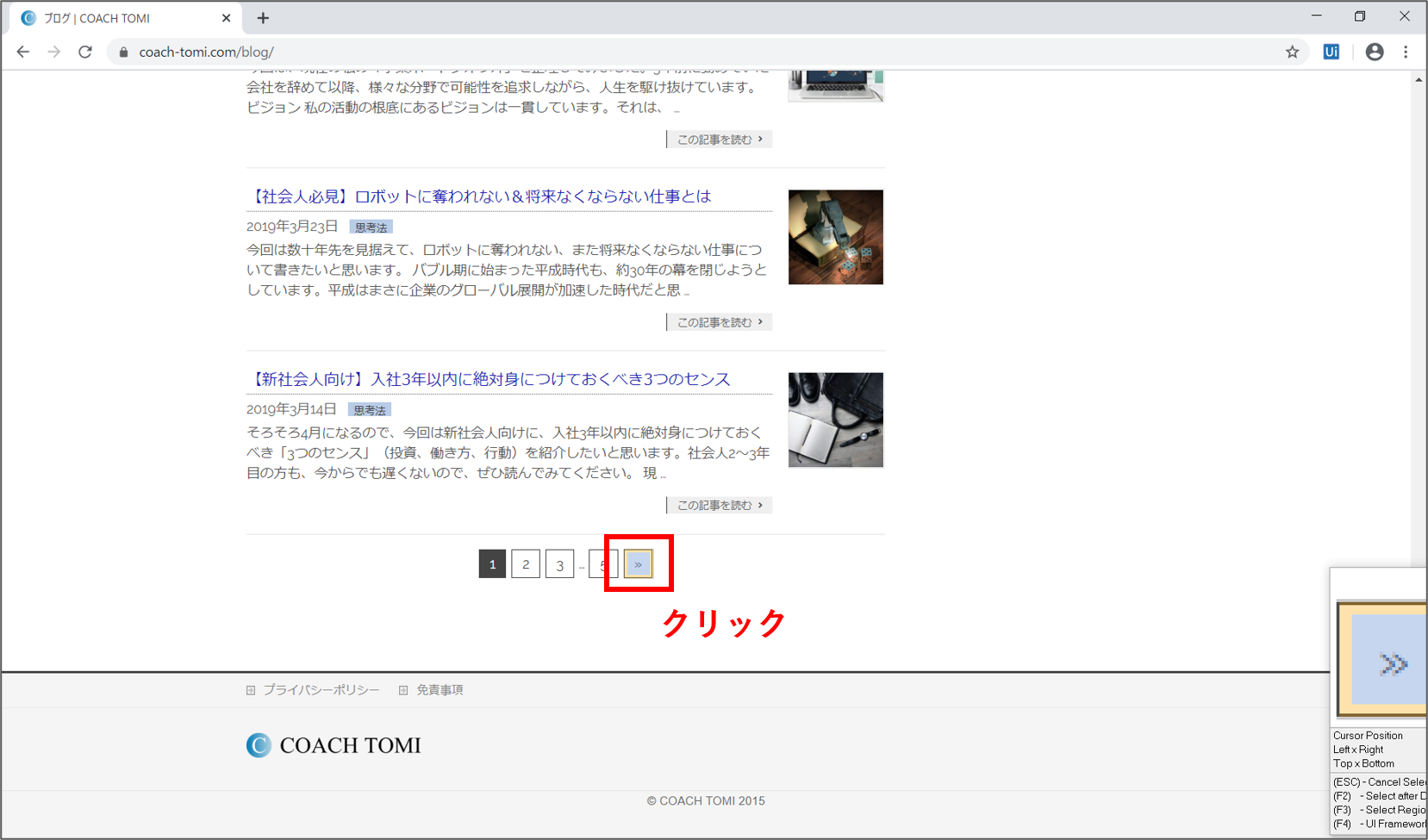
Task: Reload the current blog page
Action: pyautogui.click(x=85, y=52)
